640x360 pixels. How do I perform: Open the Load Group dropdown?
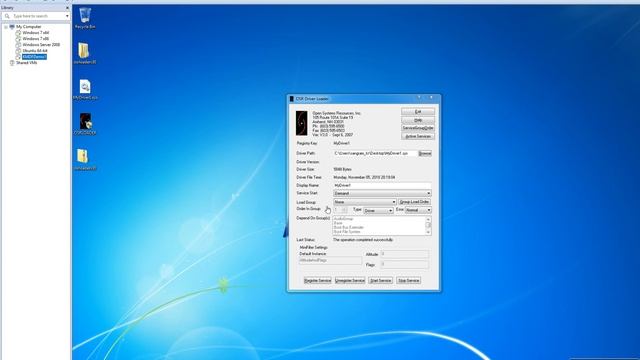364,202
